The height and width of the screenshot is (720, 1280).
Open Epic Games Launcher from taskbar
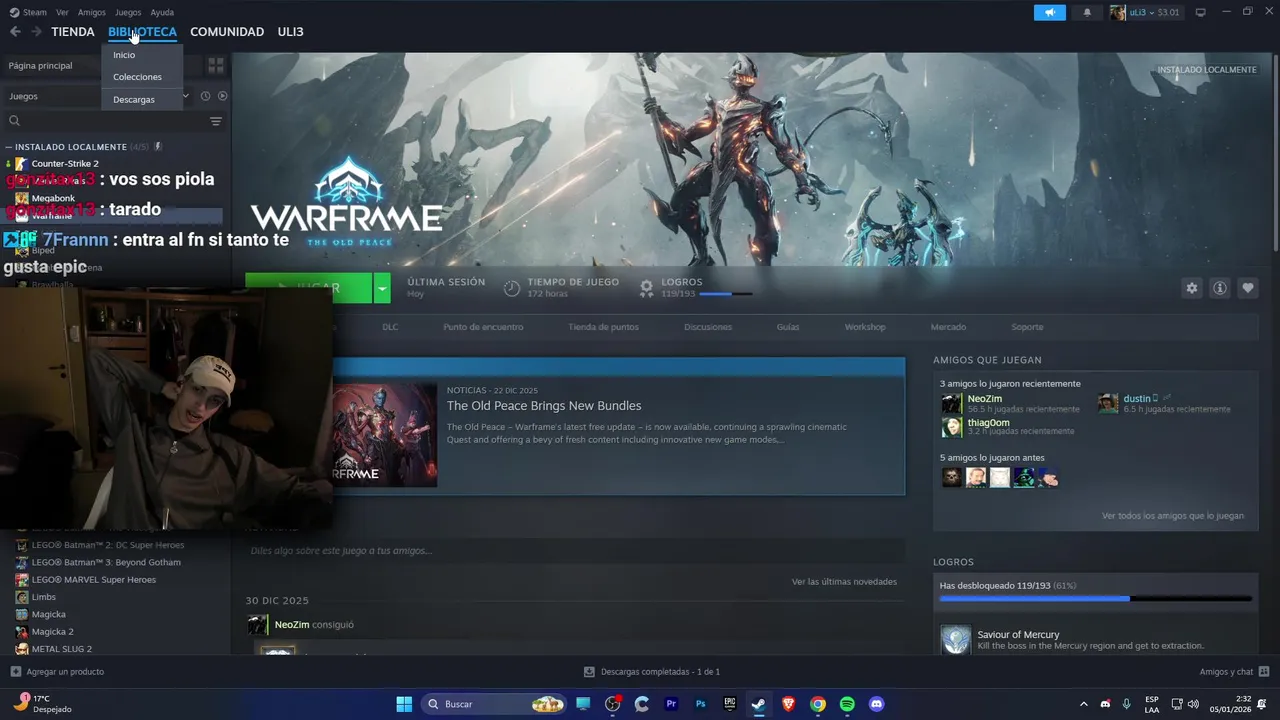point(730,704)
